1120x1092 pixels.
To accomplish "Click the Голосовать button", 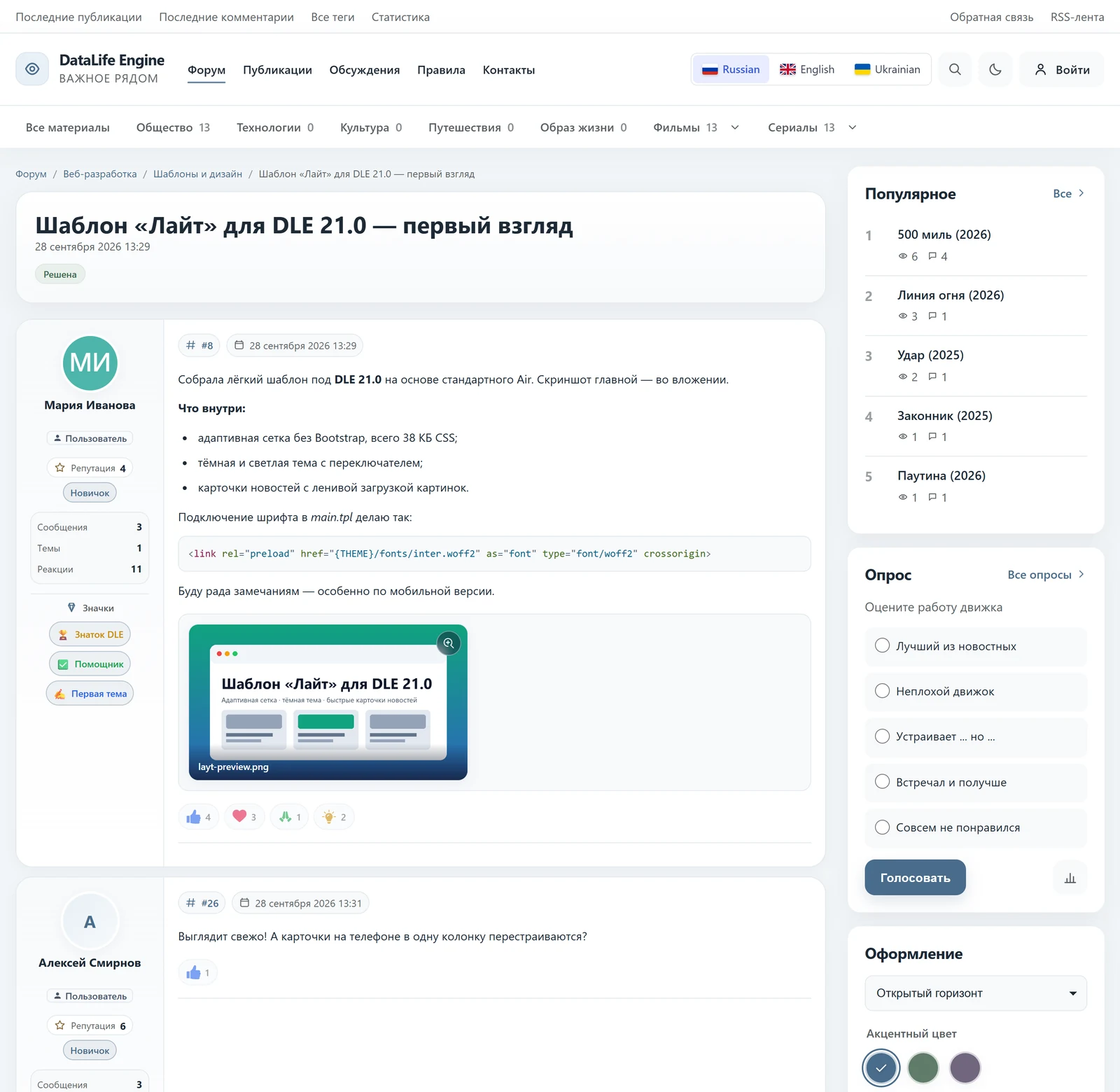I will (915, 878).
